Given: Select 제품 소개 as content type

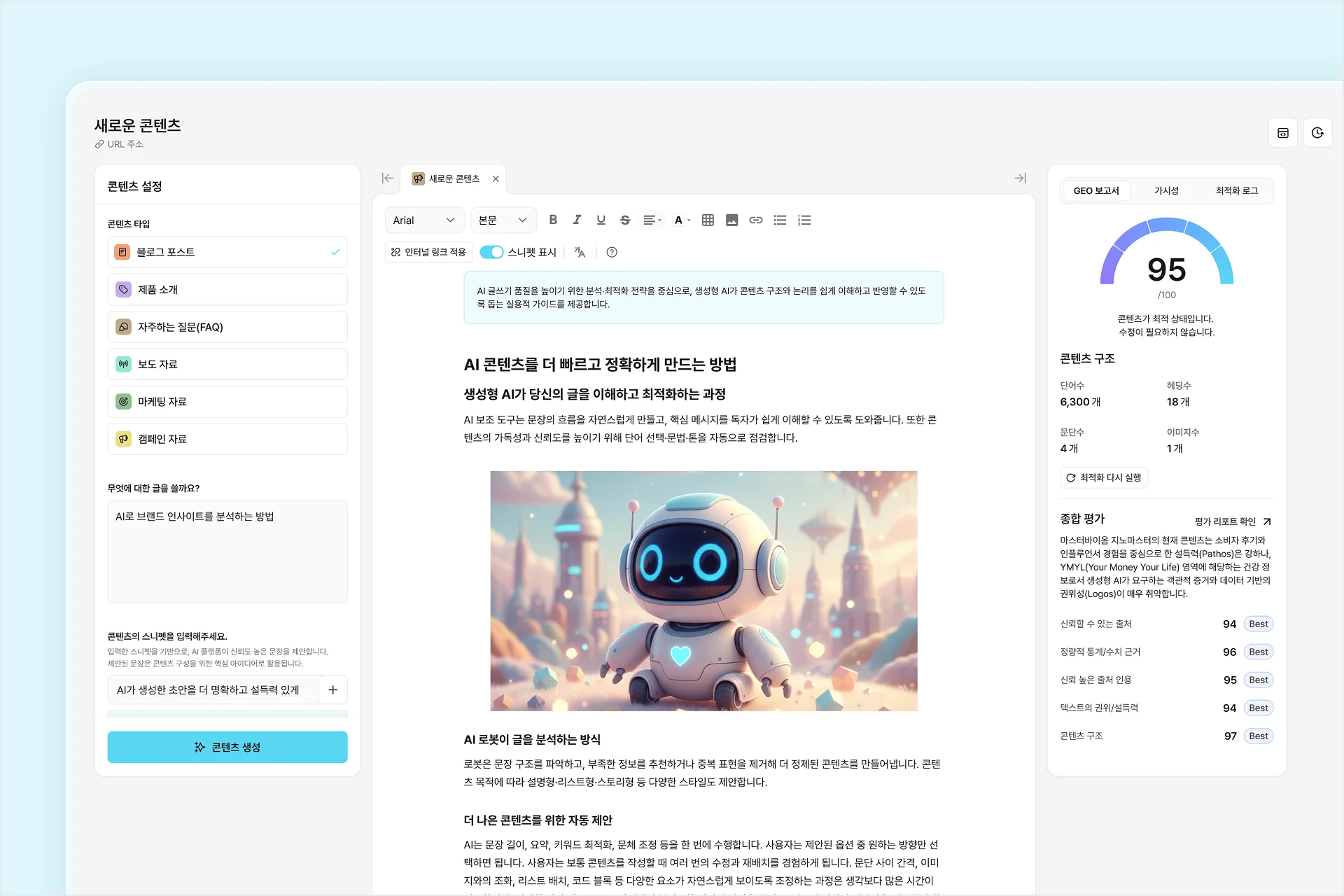Looking at the screenshot, I should click(227, 289).
